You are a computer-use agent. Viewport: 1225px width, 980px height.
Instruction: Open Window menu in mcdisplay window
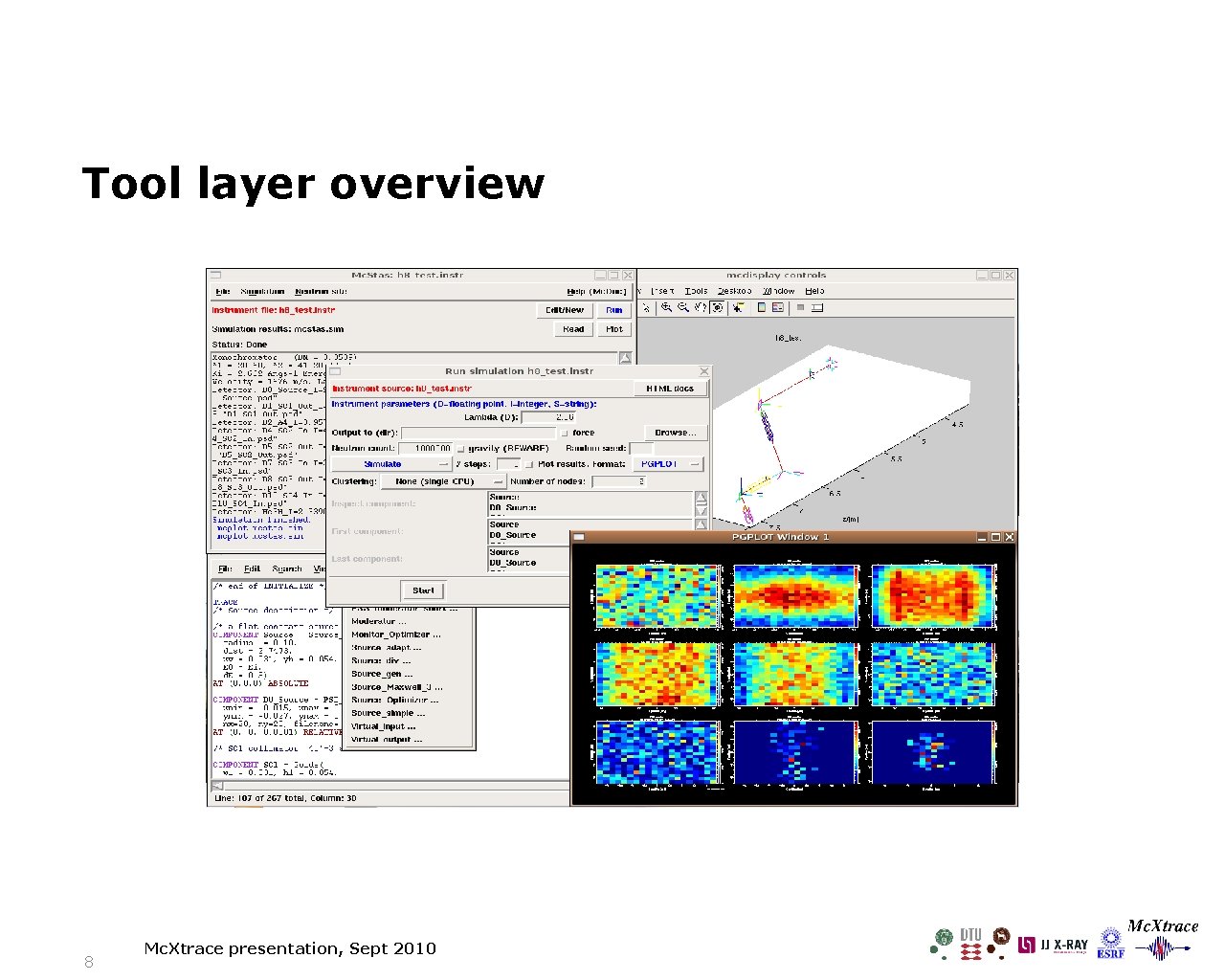click(778, 291)
